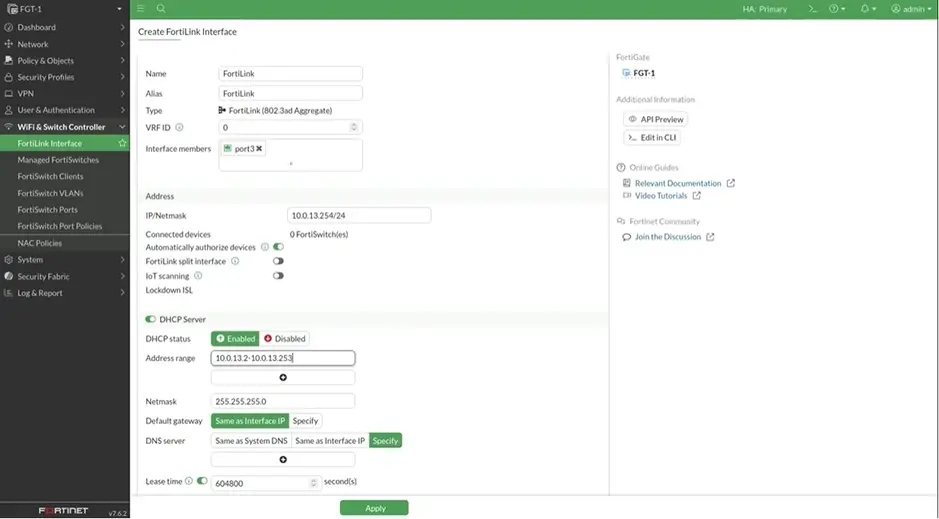The height and width of the screenshot is (519, 939).
Task: Select Specify for DNS server
Action: tap(385, 441)
